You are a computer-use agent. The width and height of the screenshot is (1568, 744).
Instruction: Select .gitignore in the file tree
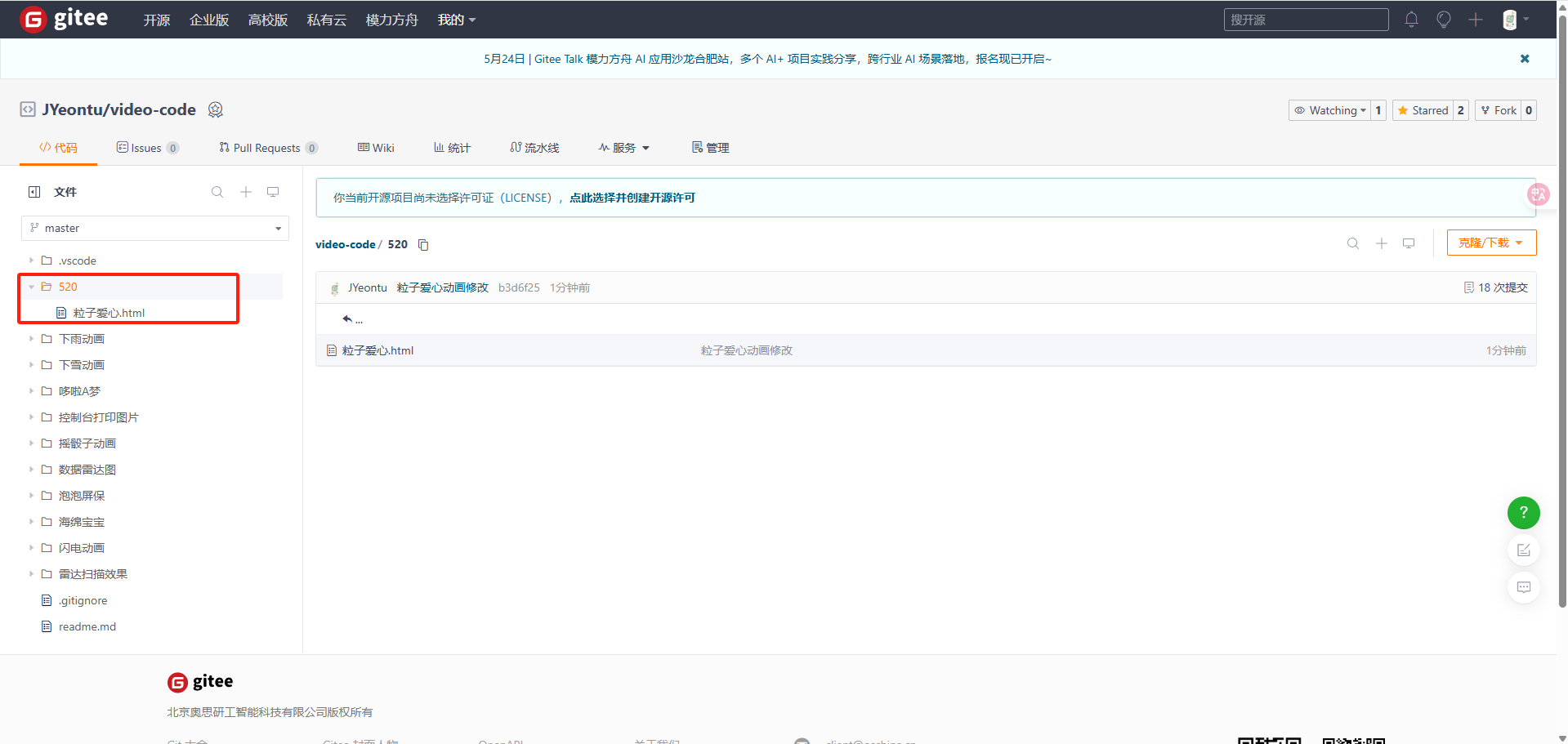pos(83,600)
